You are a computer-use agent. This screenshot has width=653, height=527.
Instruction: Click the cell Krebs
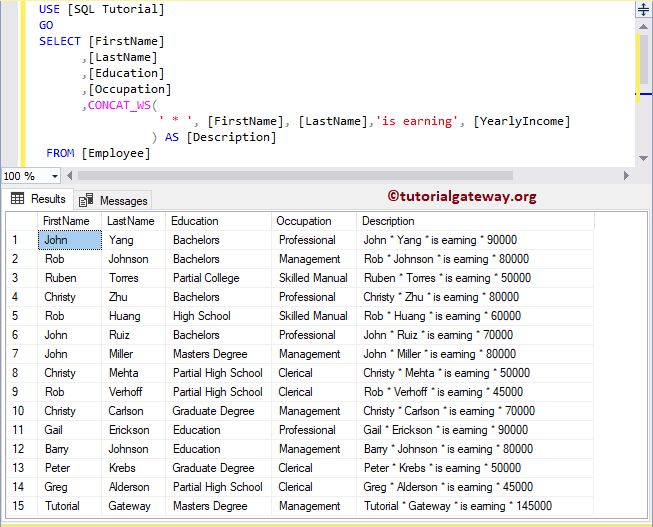133,468
